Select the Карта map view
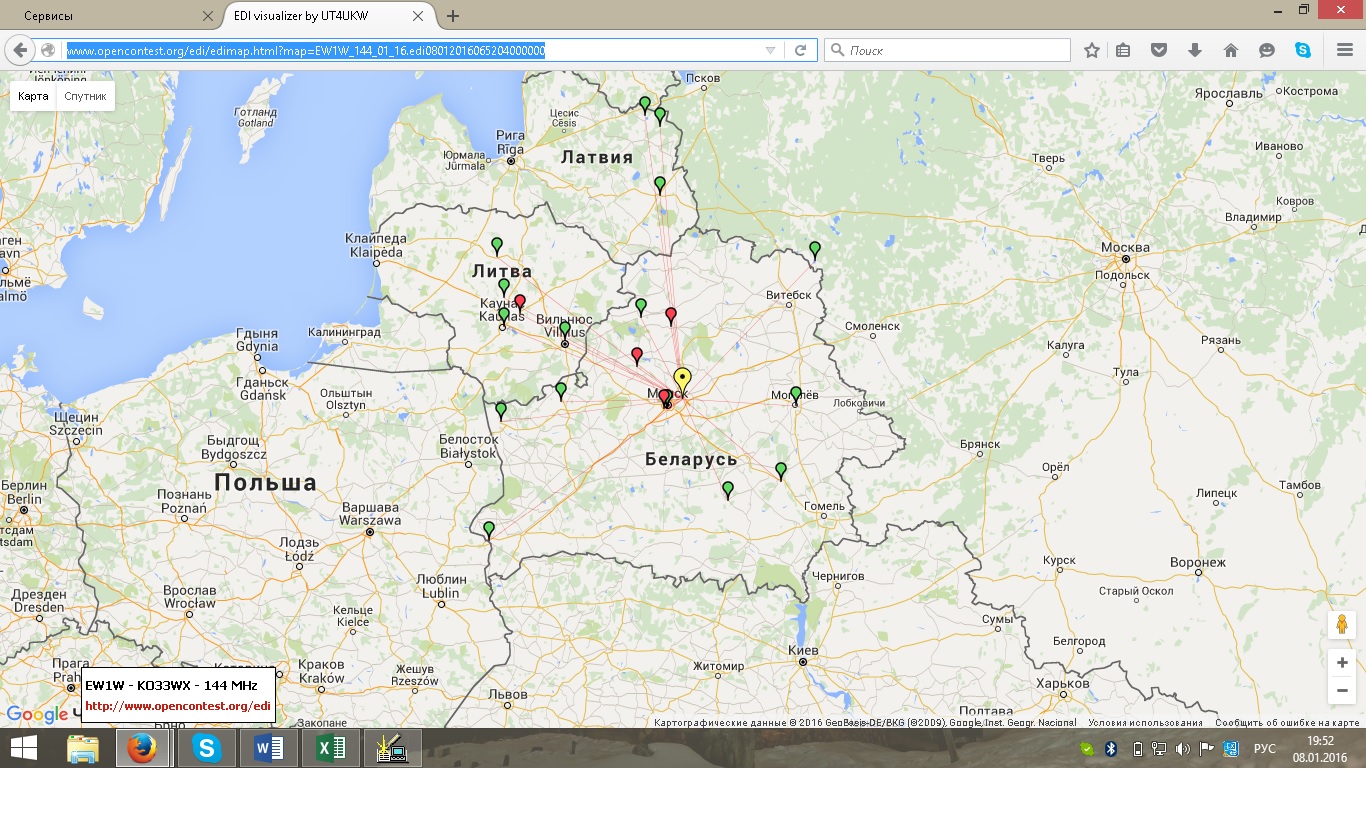 33,96
